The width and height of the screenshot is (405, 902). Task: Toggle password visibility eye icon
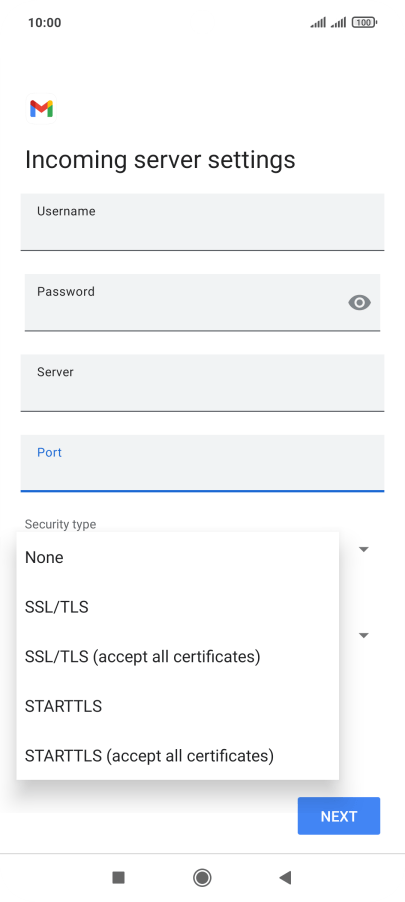point(360,303)
